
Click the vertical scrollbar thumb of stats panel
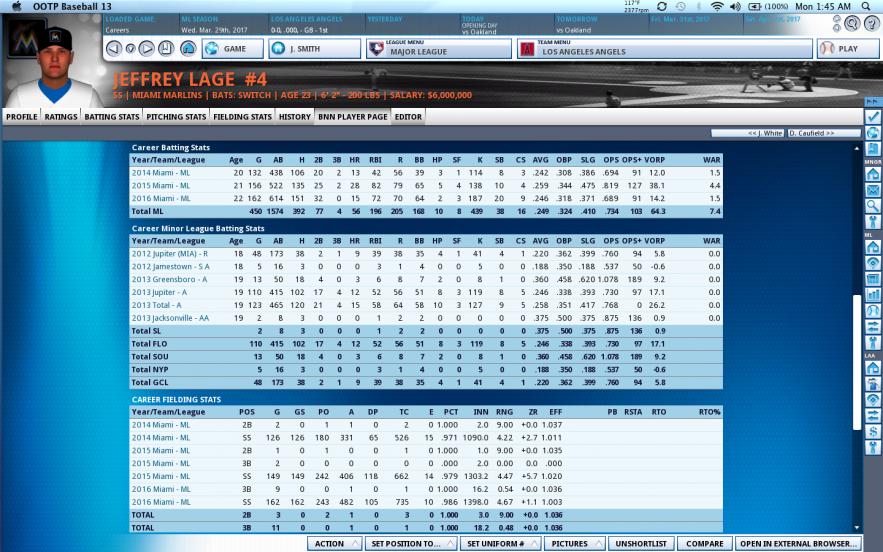click(857, 362)
